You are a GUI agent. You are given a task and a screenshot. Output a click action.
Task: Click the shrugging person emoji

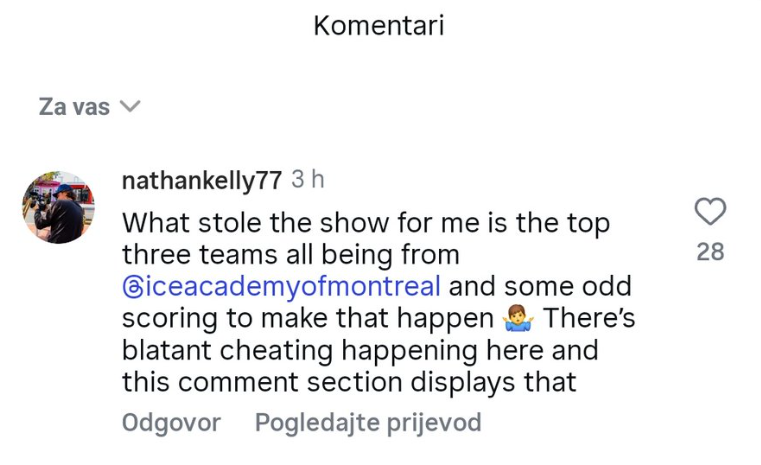tap(520, 319)
